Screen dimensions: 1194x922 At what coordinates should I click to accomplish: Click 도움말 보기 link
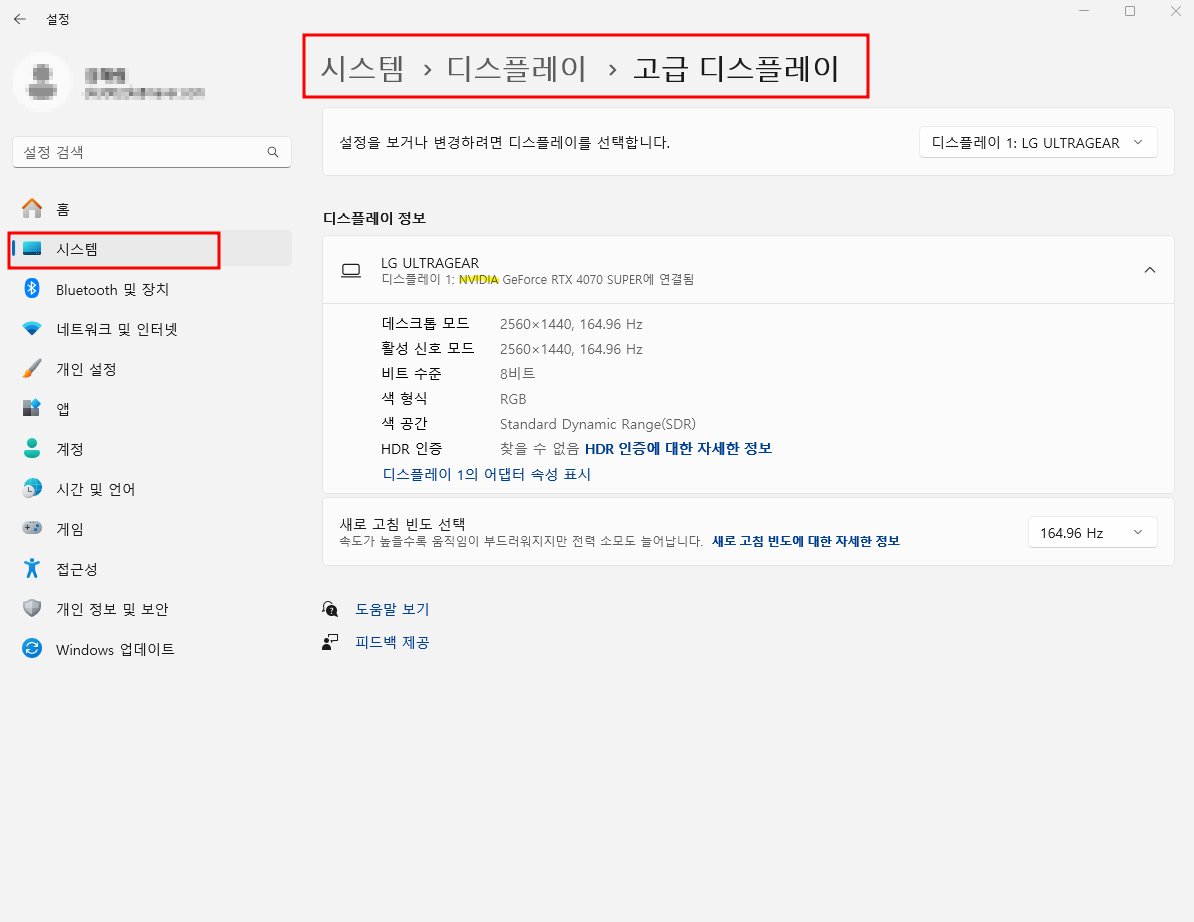(x=392, y=609)
